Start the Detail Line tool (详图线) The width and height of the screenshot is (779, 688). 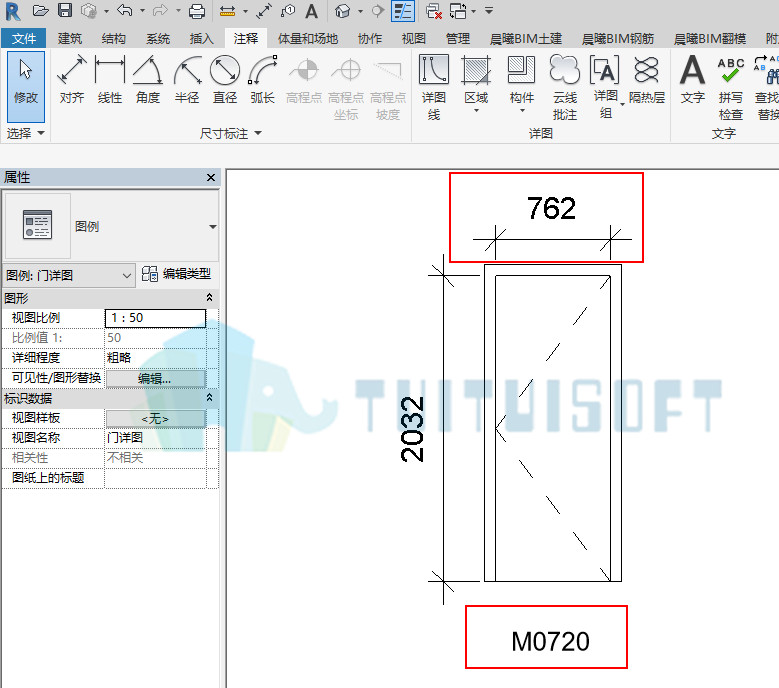[x=434, y=88]
